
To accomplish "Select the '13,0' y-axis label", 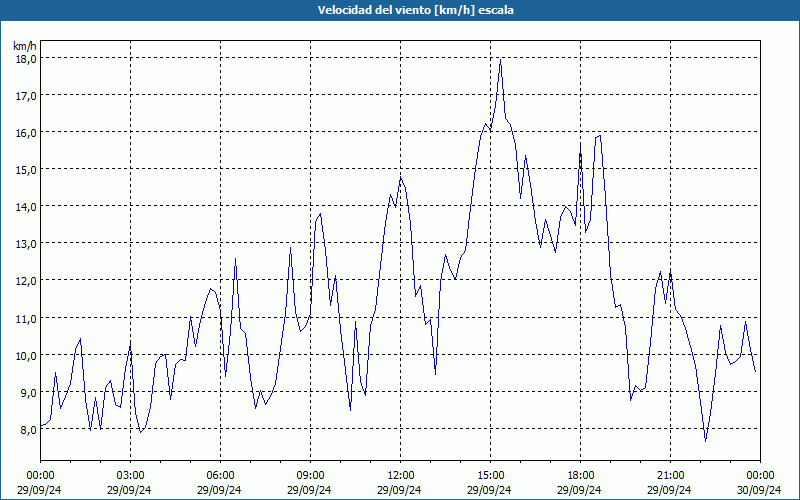I will pos(26,243).
